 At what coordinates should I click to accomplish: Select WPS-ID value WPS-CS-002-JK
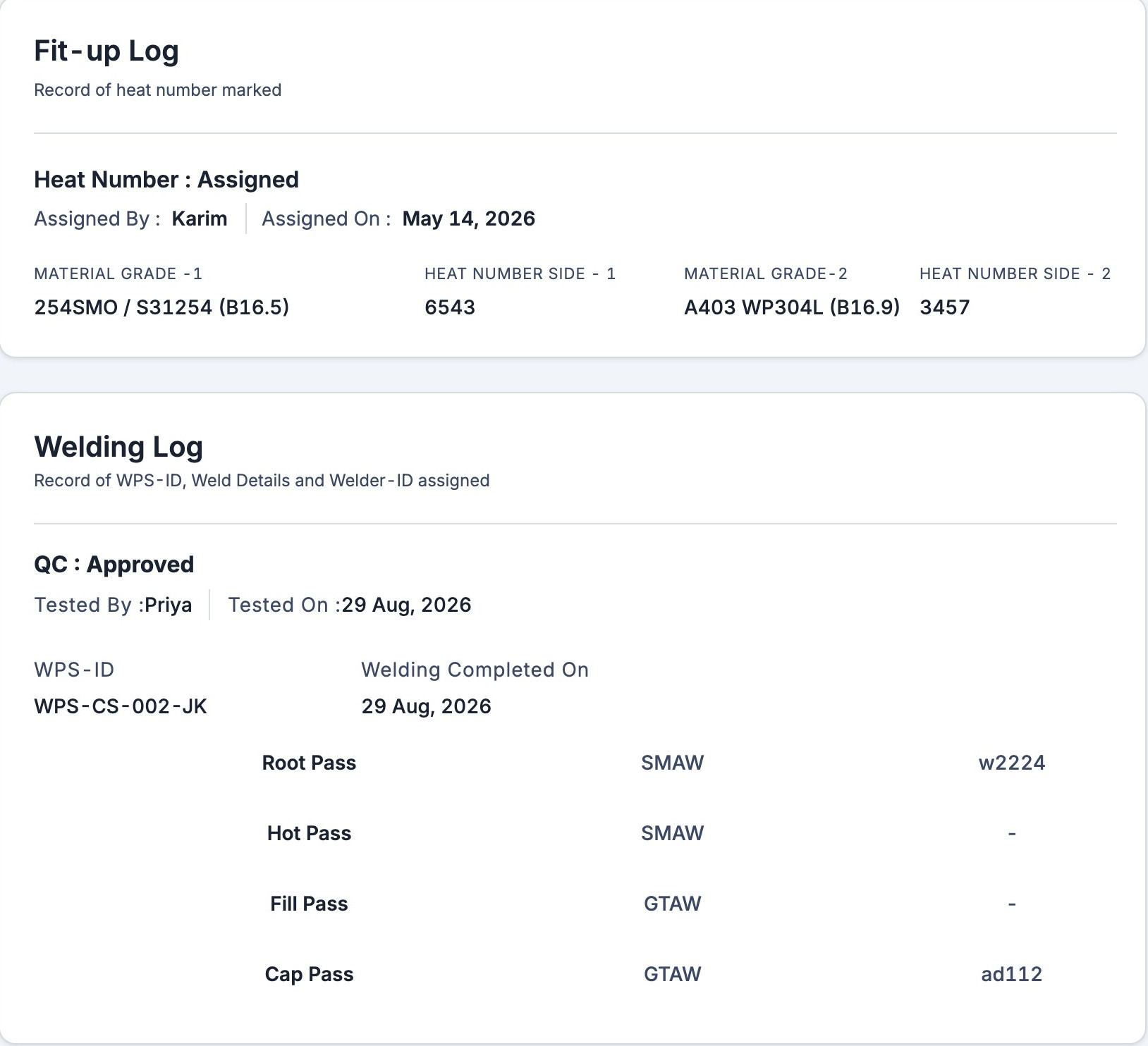121,706
